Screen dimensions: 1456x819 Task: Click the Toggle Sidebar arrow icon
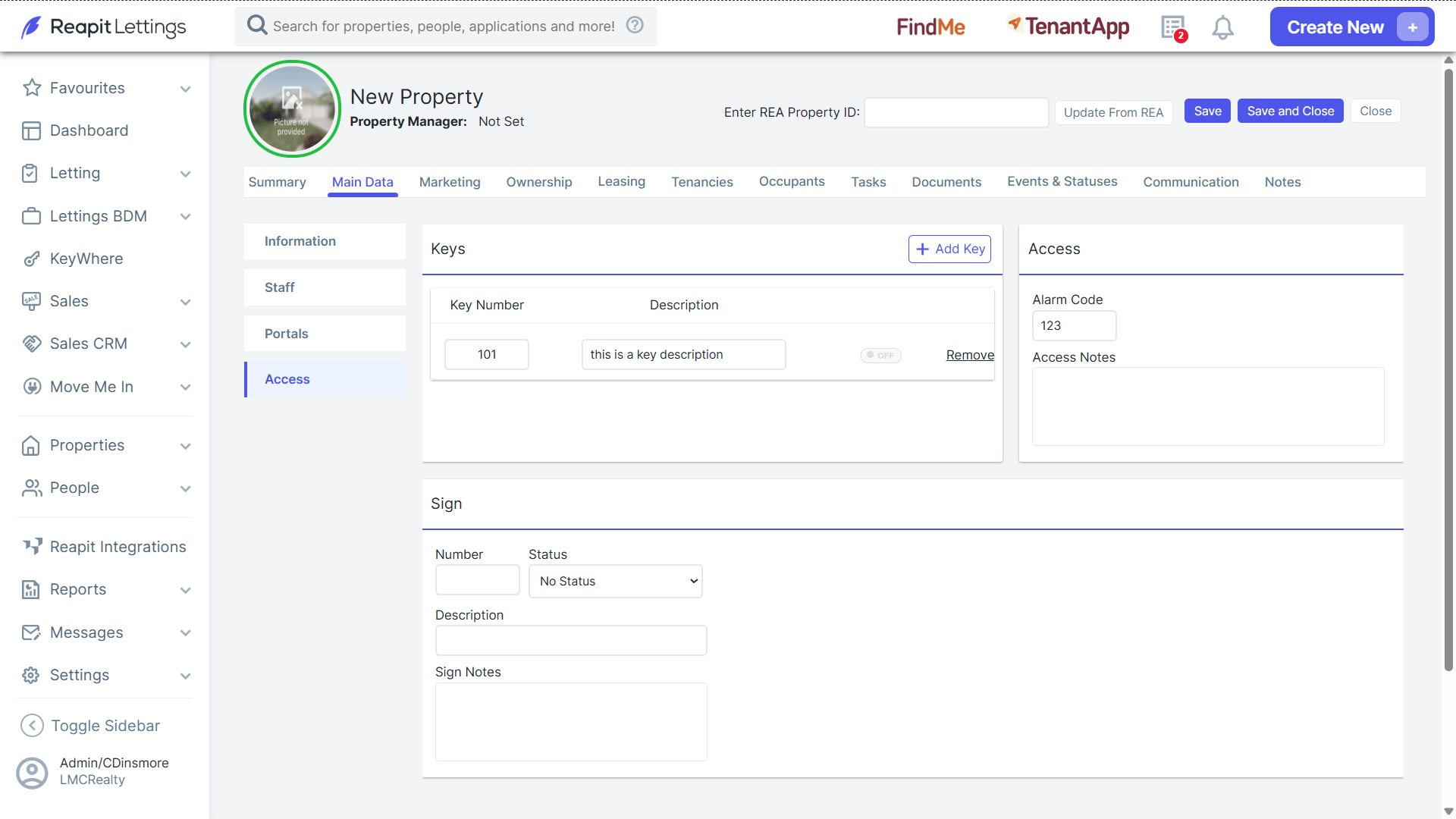tap(32, 726)
